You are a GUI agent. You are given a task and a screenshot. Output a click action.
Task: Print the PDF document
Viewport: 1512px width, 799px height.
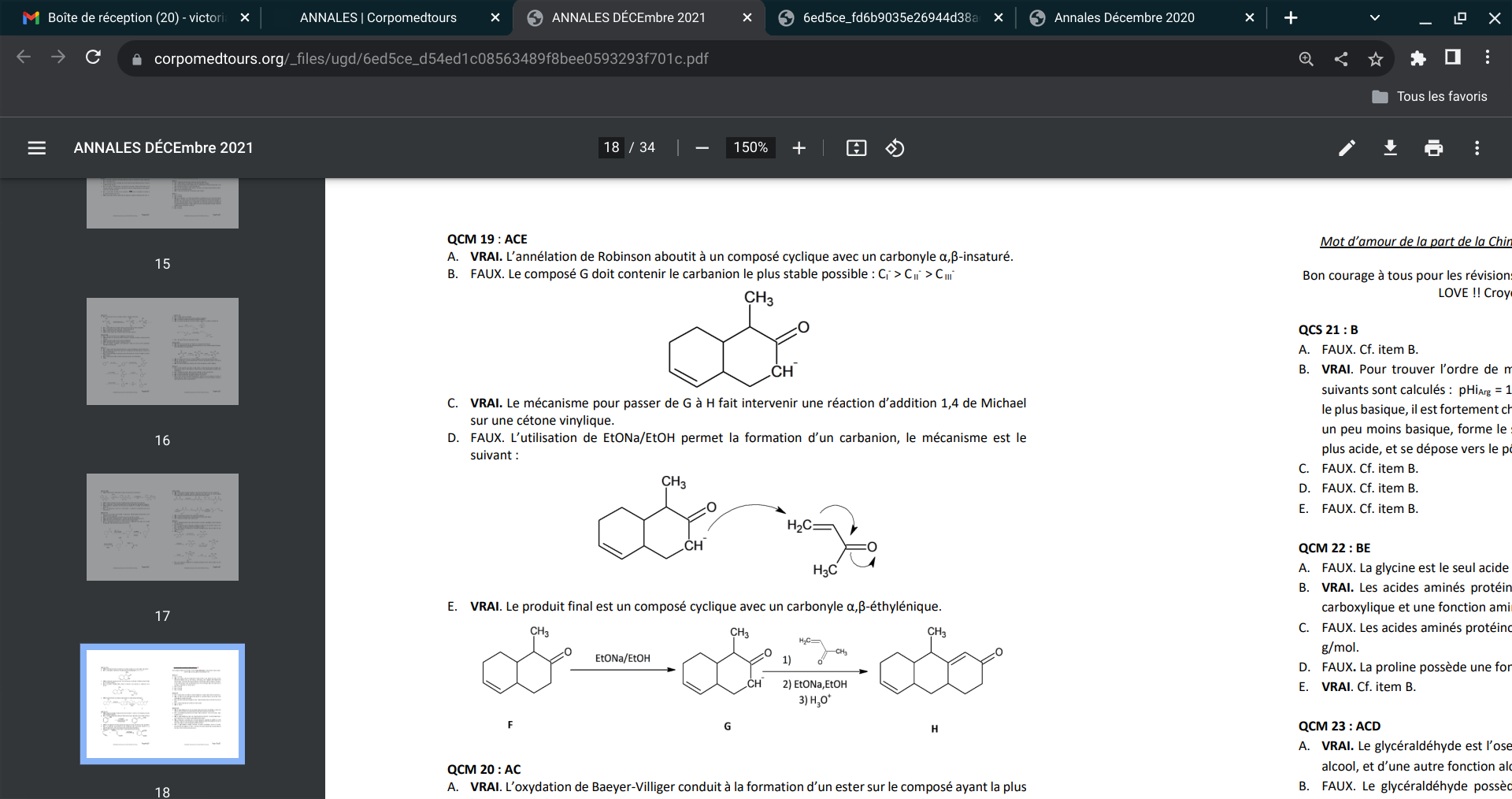(1433, 148)
